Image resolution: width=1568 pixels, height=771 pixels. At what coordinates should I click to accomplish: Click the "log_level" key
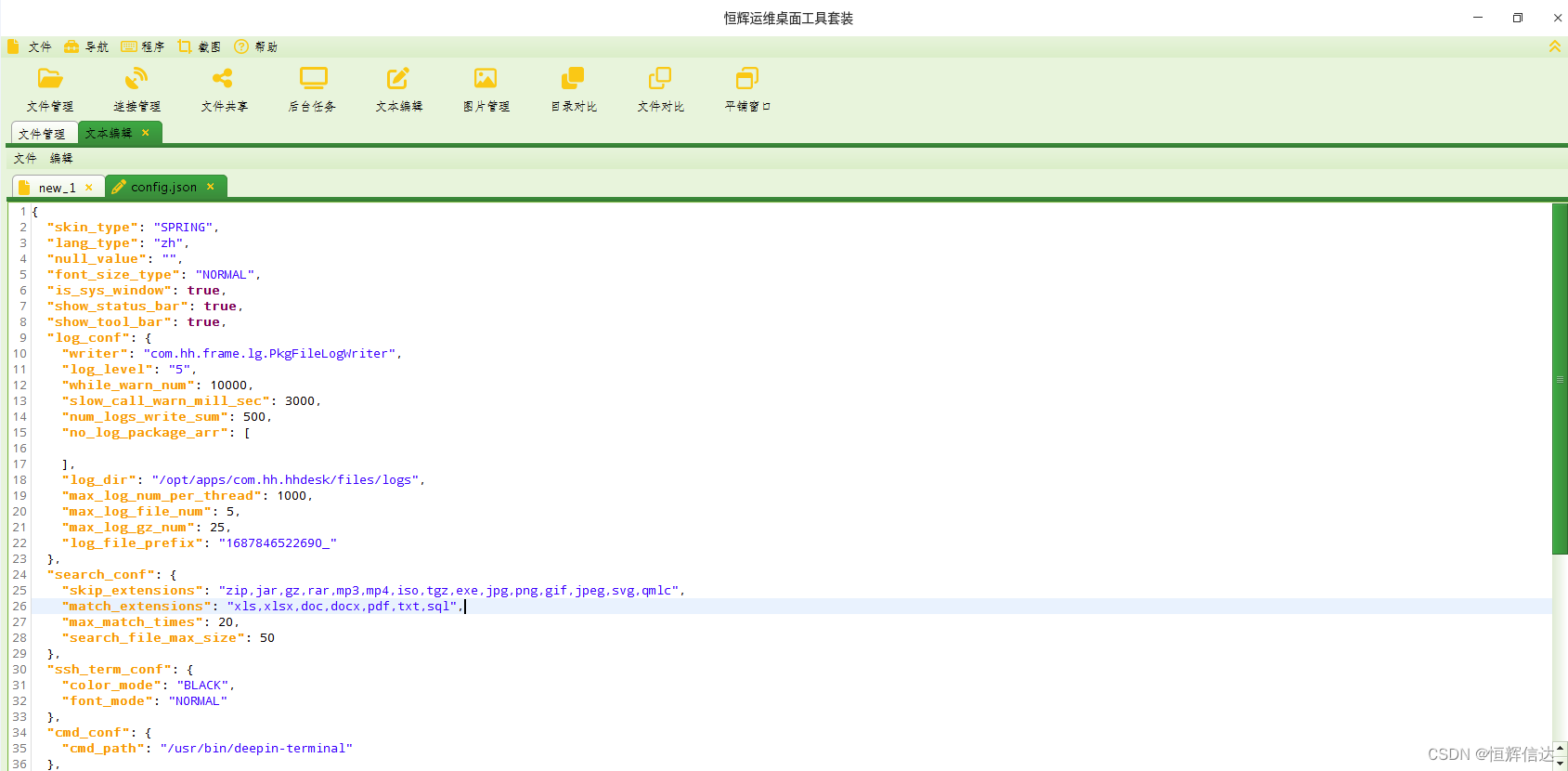tap(108, 370)
